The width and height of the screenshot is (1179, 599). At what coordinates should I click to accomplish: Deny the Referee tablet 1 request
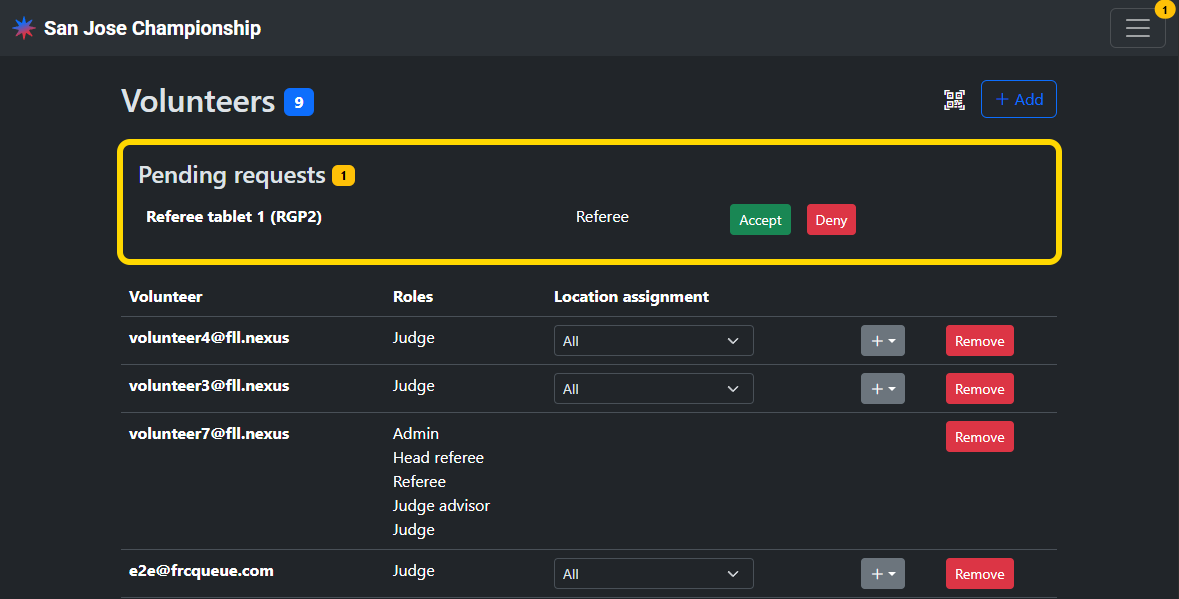pos(831,220)
